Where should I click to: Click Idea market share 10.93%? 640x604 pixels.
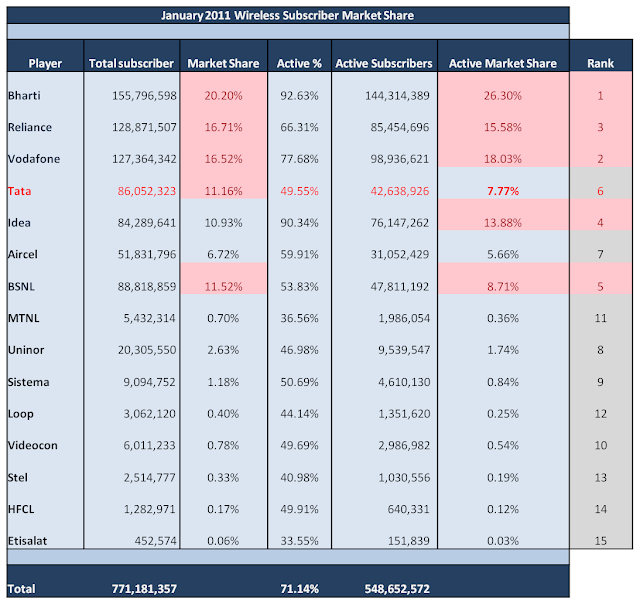coord(223,223)
